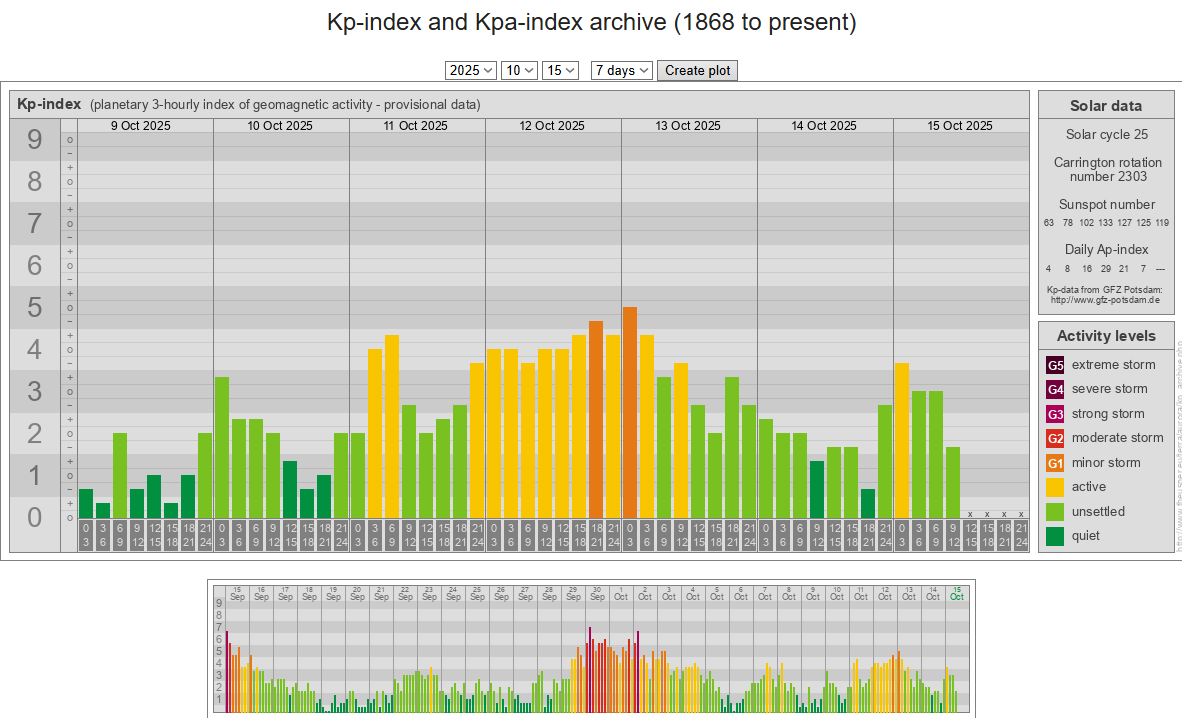The image size is (1182, 718).
Task: Click the 12 Oct 2025 date header
Action: coord(552,126)
